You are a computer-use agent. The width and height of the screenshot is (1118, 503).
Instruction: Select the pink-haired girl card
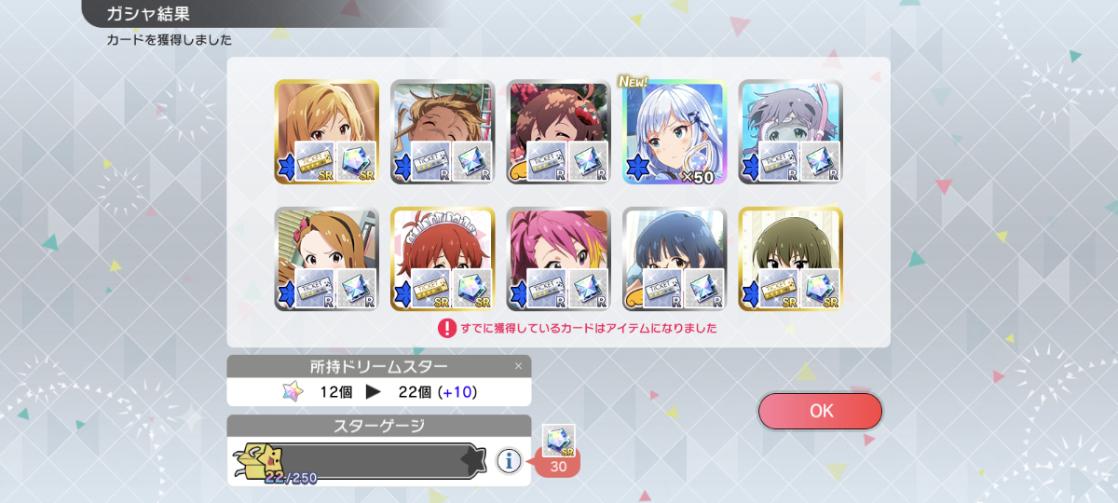coord(558,259)
